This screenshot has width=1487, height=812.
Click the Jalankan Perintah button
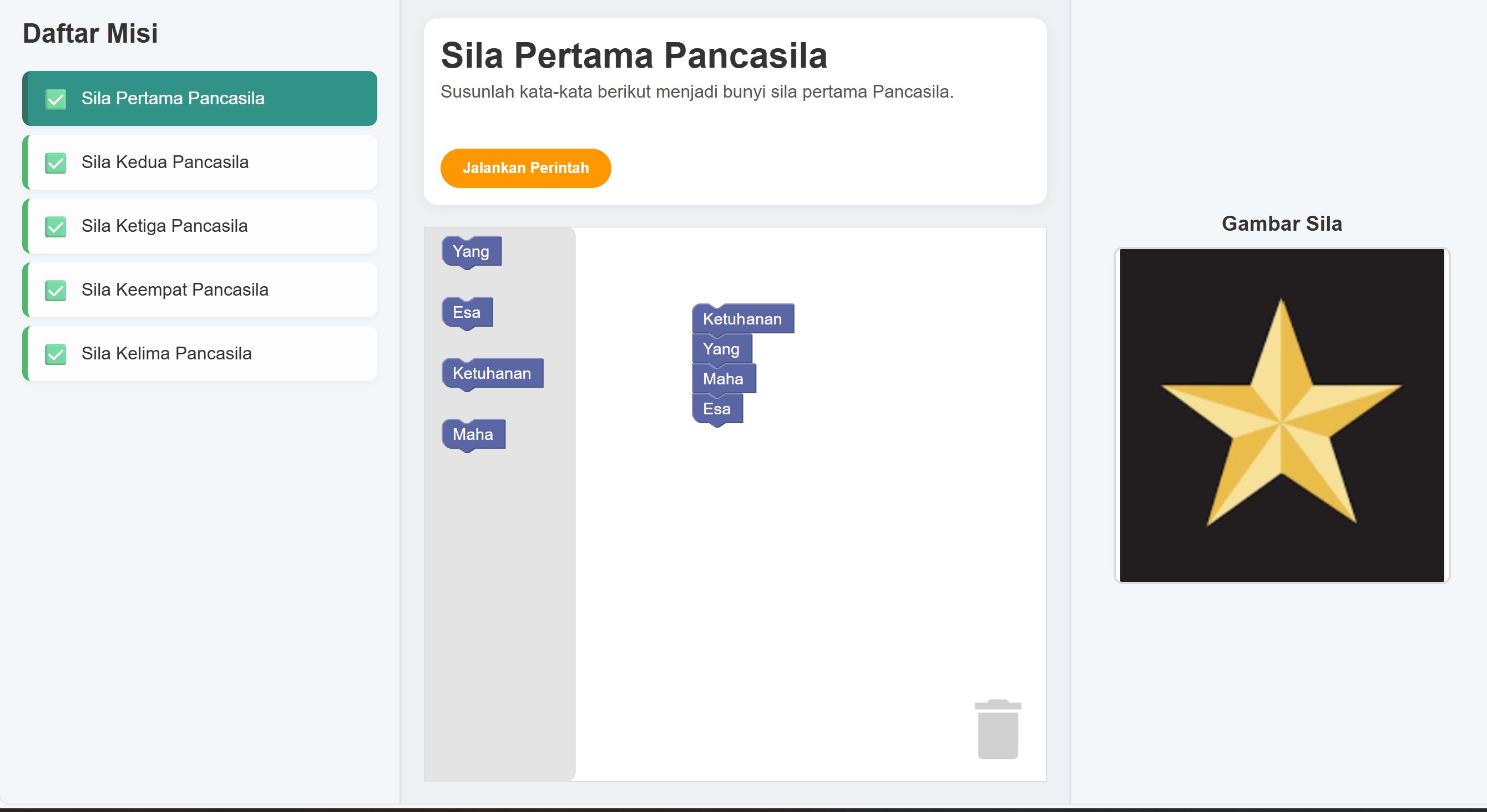click(525, 168)
